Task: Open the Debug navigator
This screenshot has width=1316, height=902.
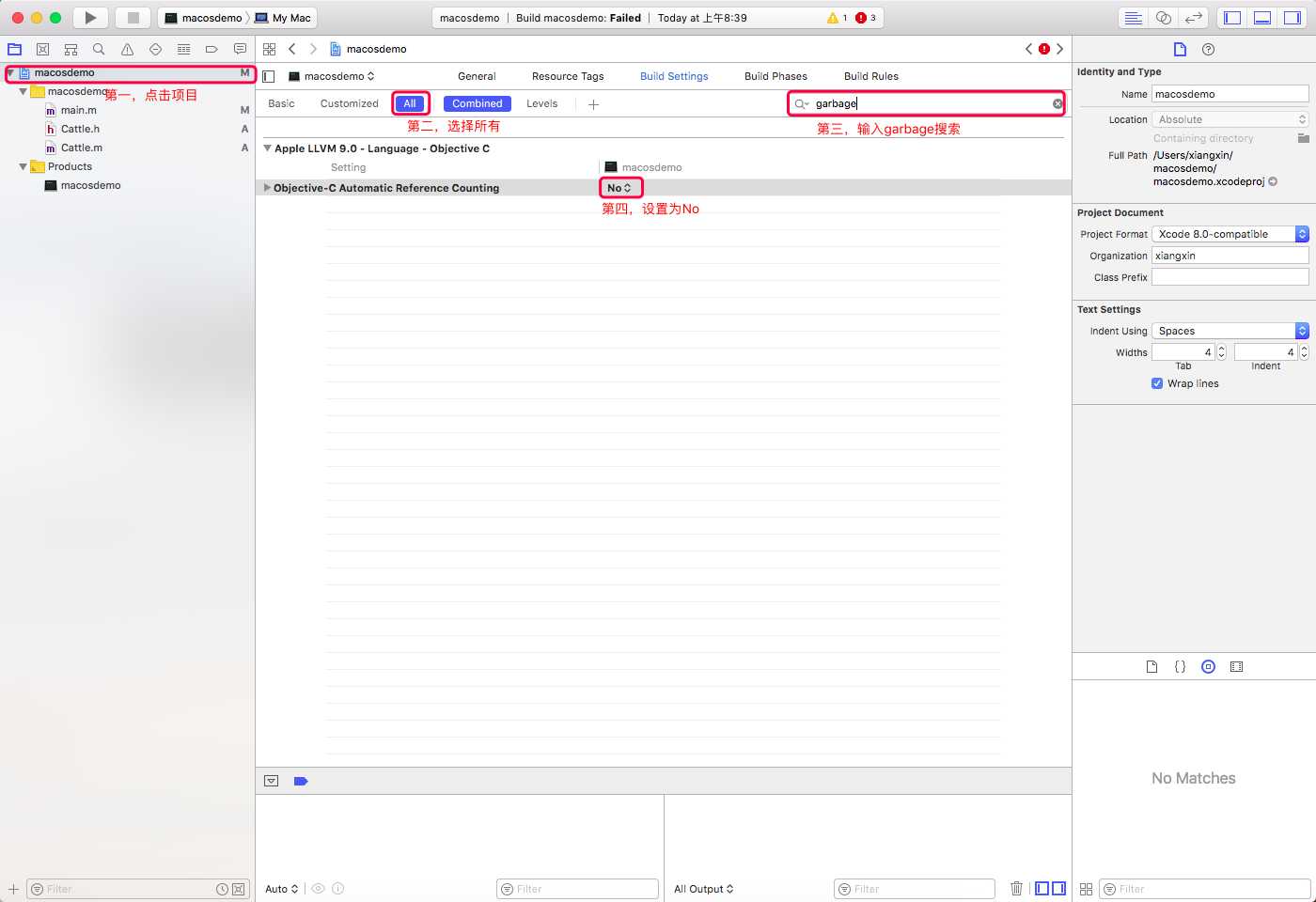Action: coord(183,49)
